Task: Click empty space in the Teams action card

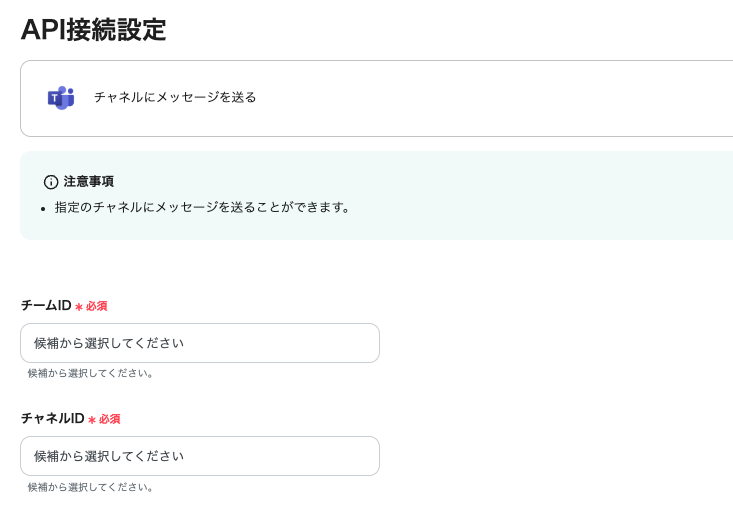Action: (x=500, y=98)
